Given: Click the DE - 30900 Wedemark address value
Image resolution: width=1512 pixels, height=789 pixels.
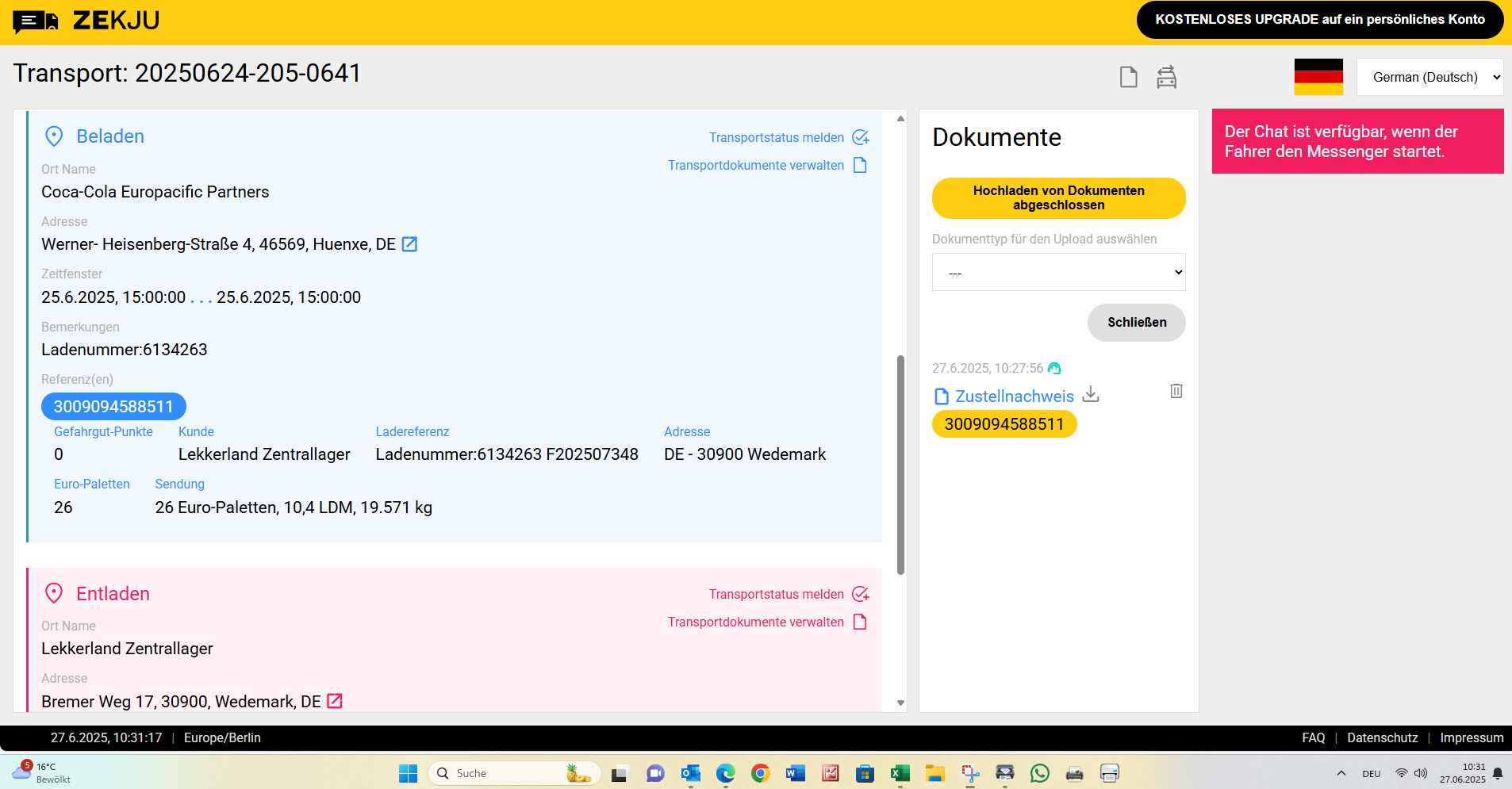Looking at the screenshot, I should click(745, 454).
